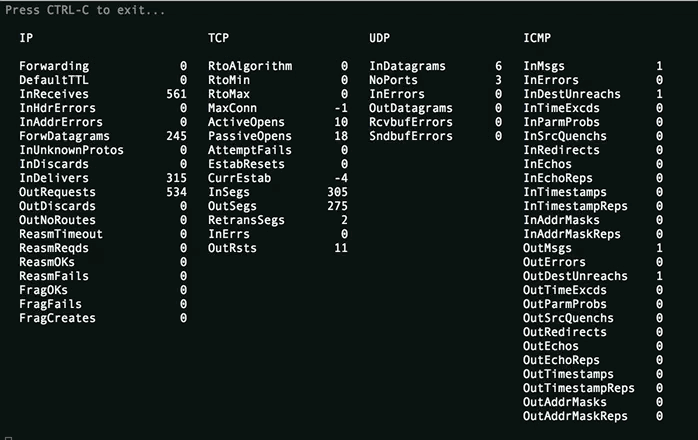Click the IP column header
This screenshot has width=698, height=440.
26,38
